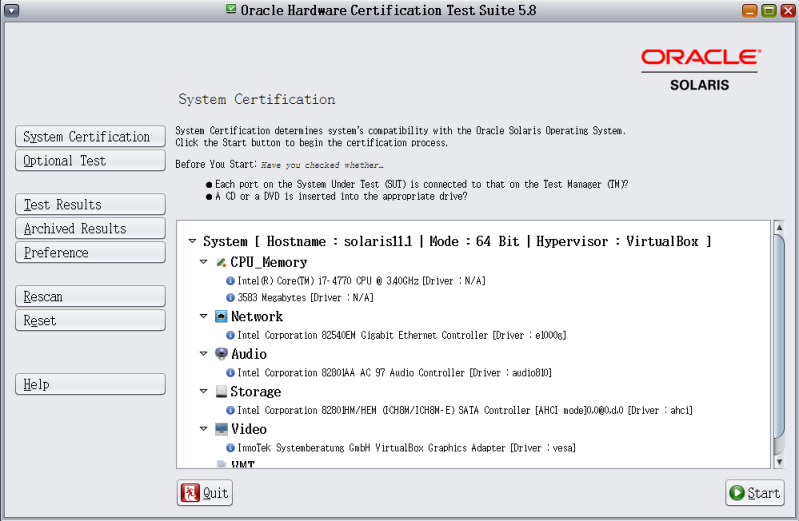Click the device list vertical scrollbar thumb
Image resolution: width=799 pixels, height=521 pixels.
click(x=779, y=336)
